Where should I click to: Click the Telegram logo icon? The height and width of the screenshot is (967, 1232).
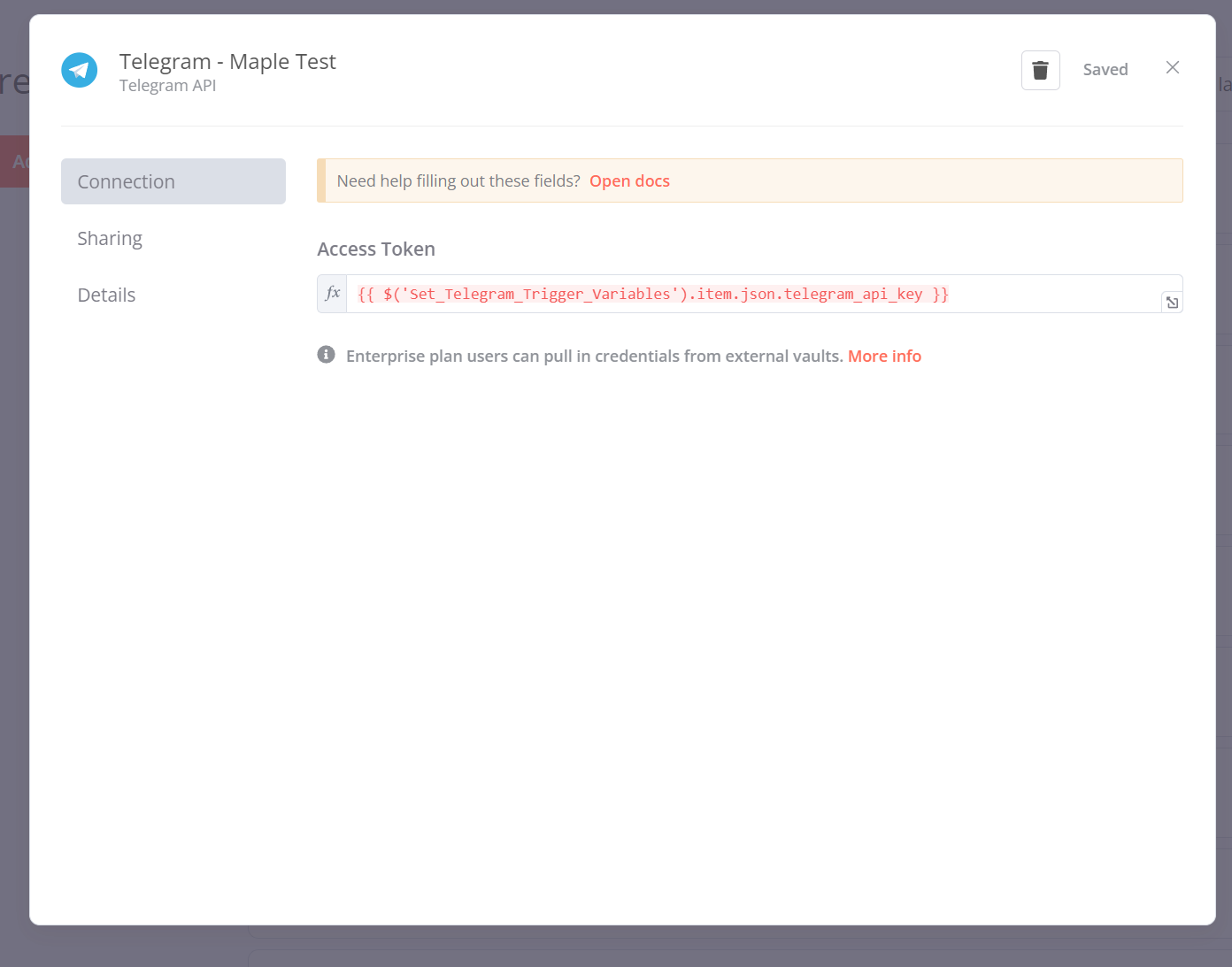(x=80, y=70)
